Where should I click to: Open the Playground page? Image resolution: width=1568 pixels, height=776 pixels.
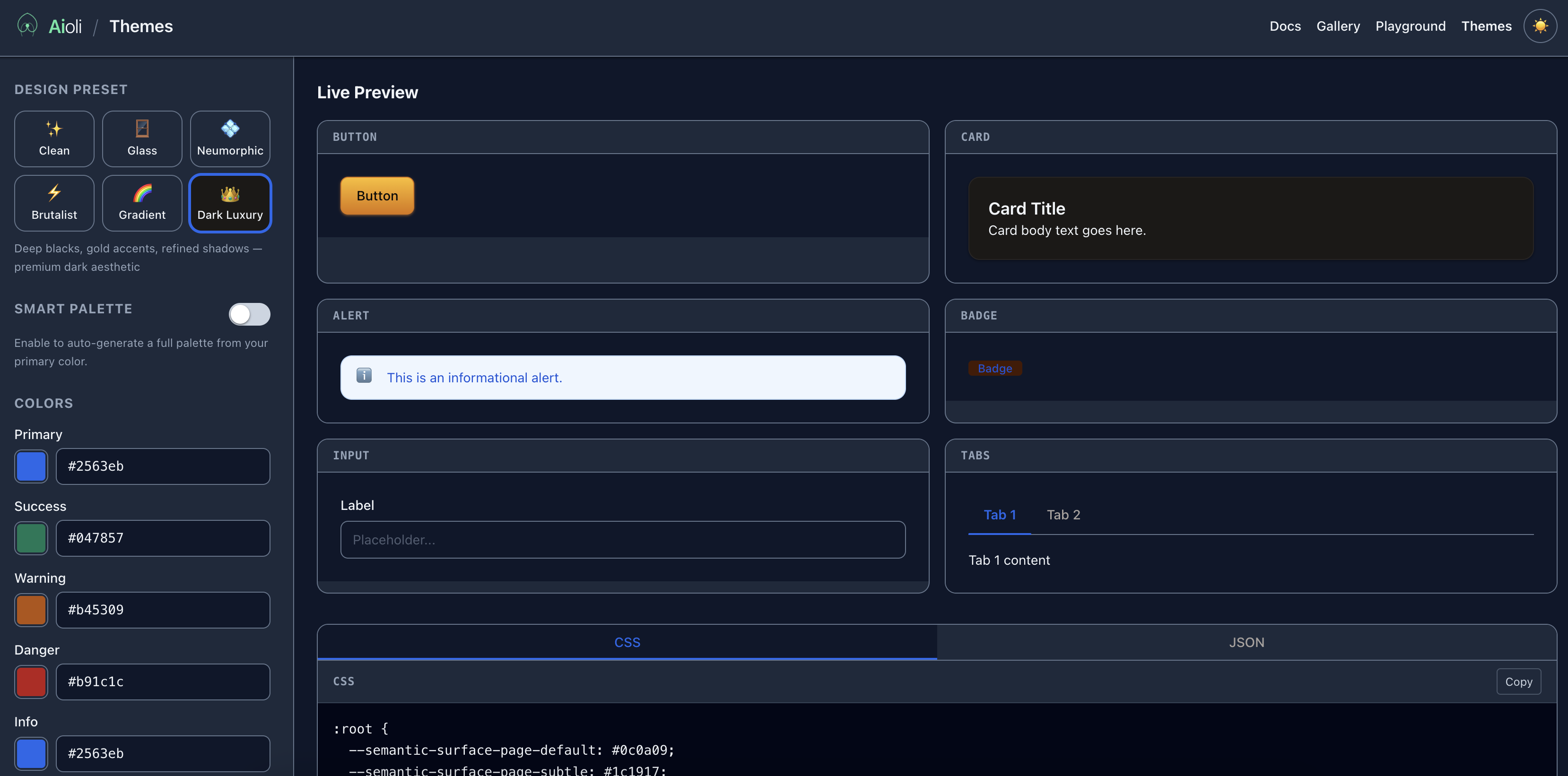(1411, 26)
